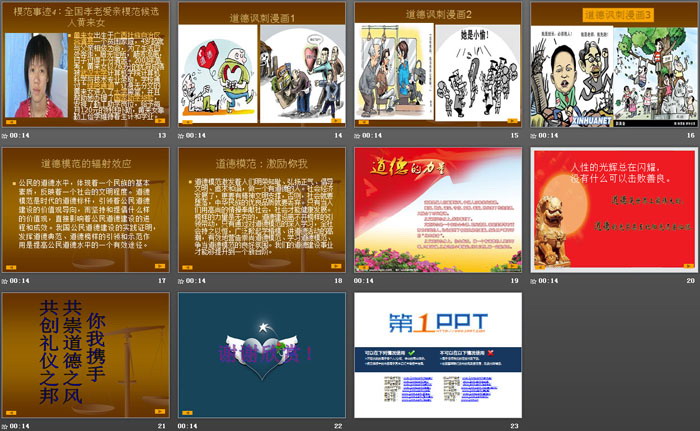Click the transition star icon under slide 18
Image resolution: width=700 pixels, height=431 pixels.
point(181,281)
